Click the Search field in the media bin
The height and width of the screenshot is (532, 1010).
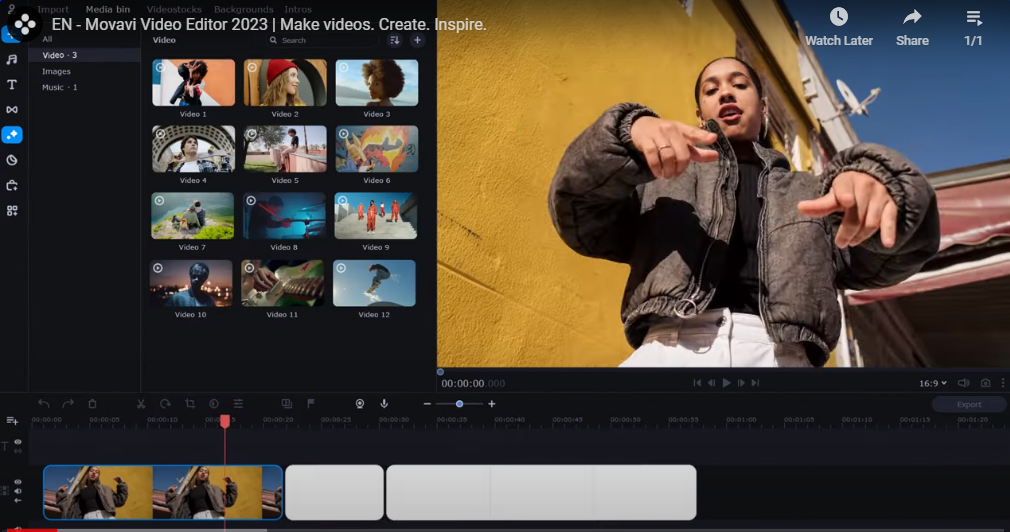(x=323, y=40)
